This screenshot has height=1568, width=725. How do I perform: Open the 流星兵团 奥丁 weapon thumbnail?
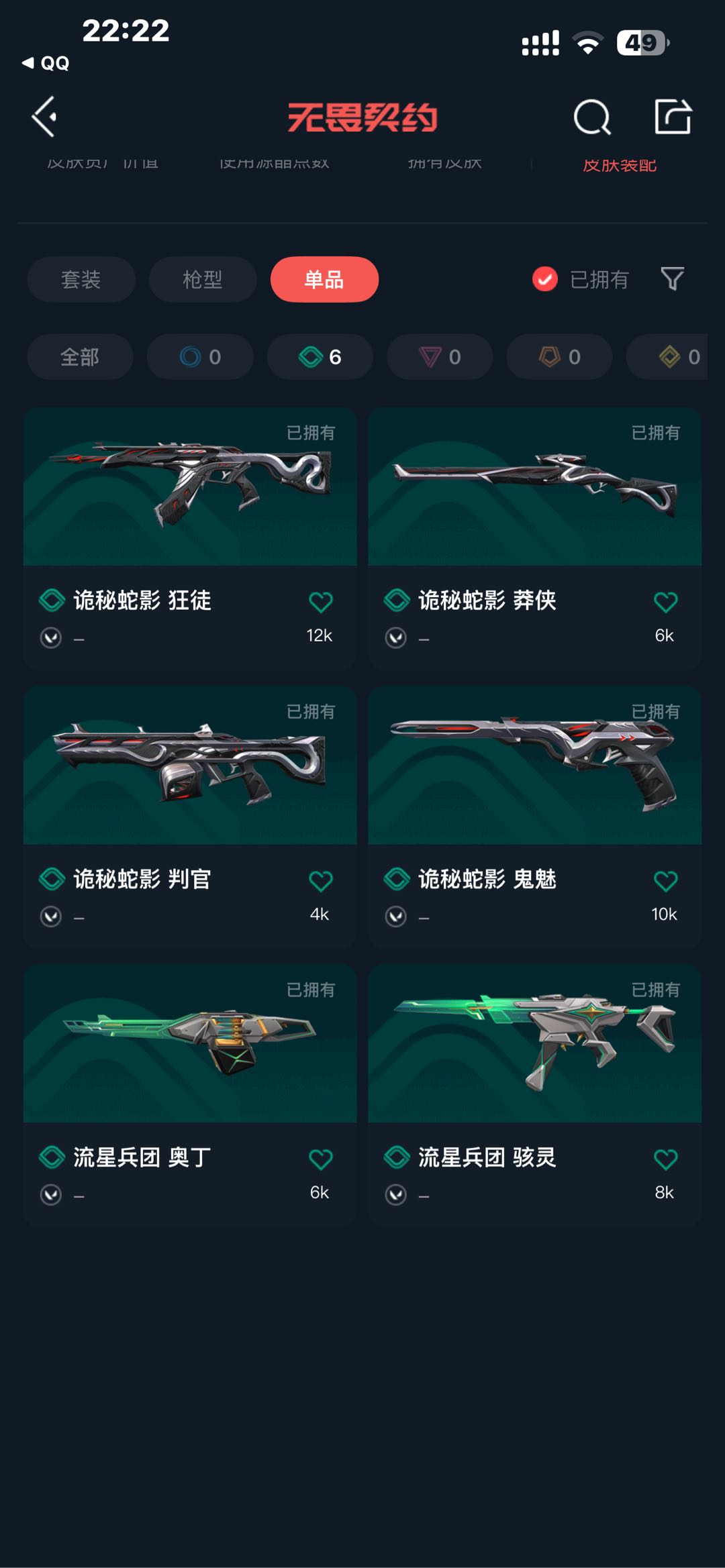coord(190,1043)
